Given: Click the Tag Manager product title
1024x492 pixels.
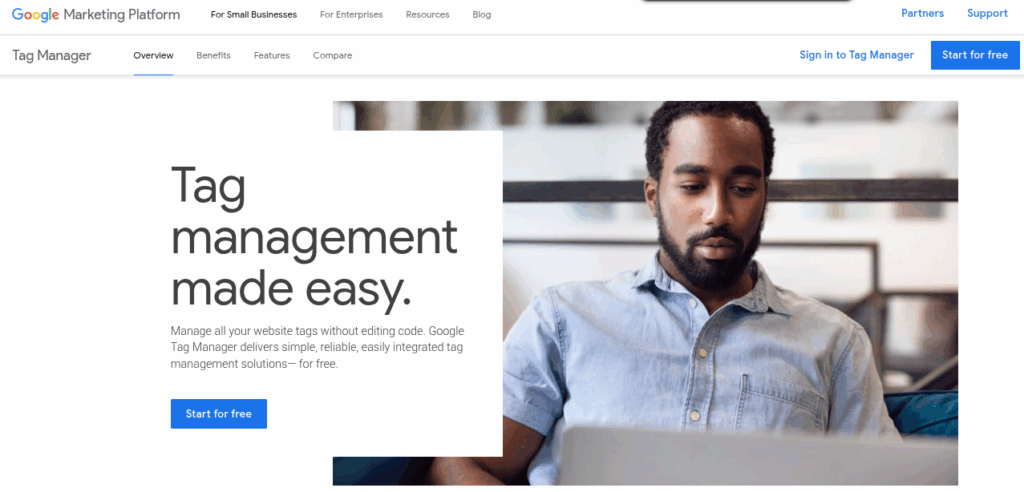Looking at the screenshot, I should pyautogui.click(x=52, y=56).
